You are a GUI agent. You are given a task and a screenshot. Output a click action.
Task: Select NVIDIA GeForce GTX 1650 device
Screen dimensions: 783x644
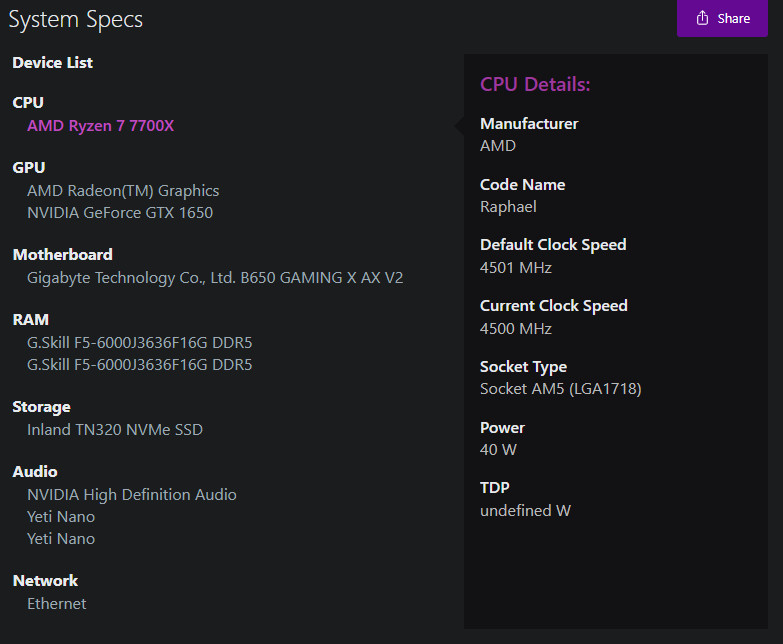[x=120, y=213]
